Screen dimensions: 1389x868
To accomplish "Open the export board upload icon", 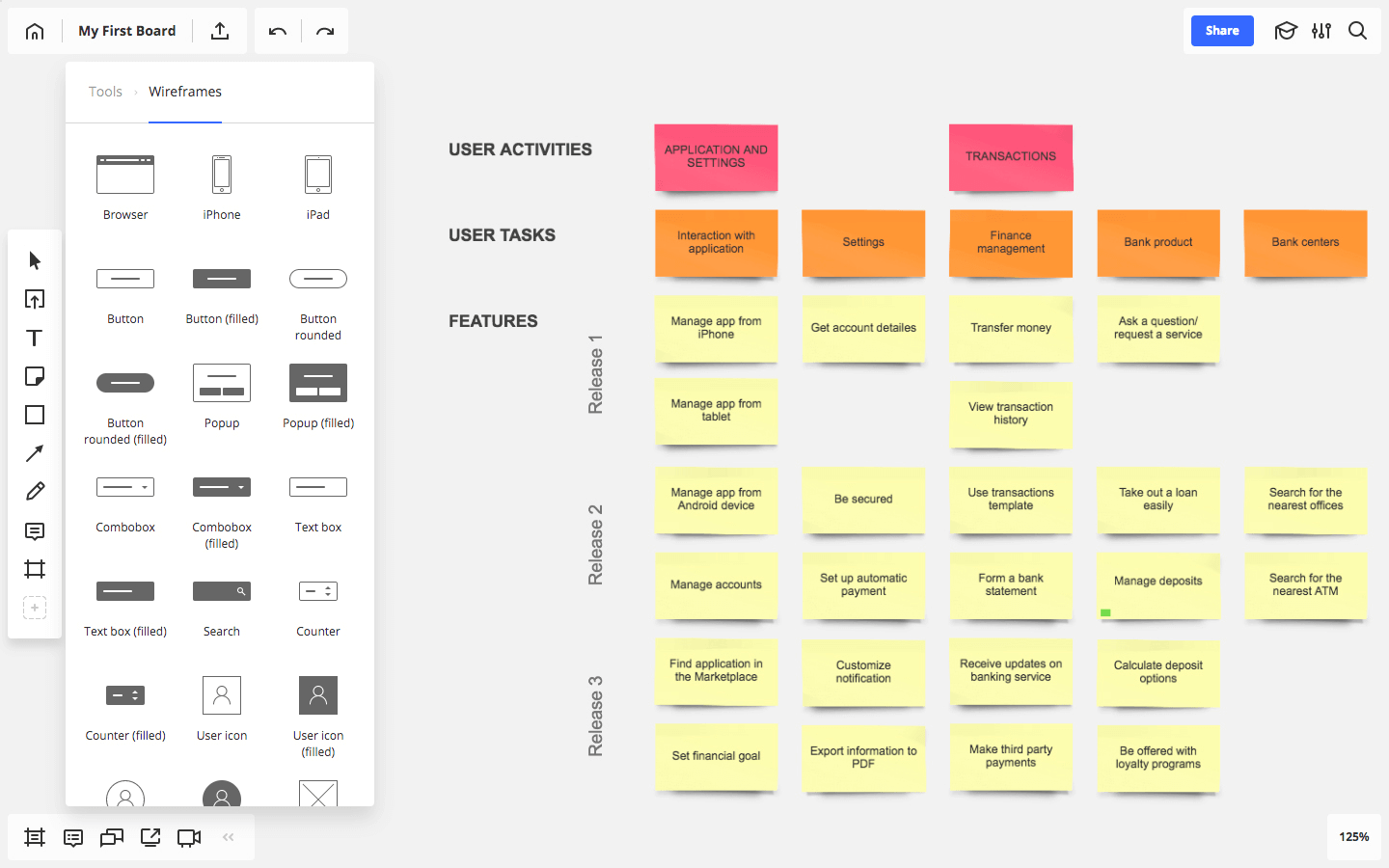I will pyautogui.click(x=220, y=31).
